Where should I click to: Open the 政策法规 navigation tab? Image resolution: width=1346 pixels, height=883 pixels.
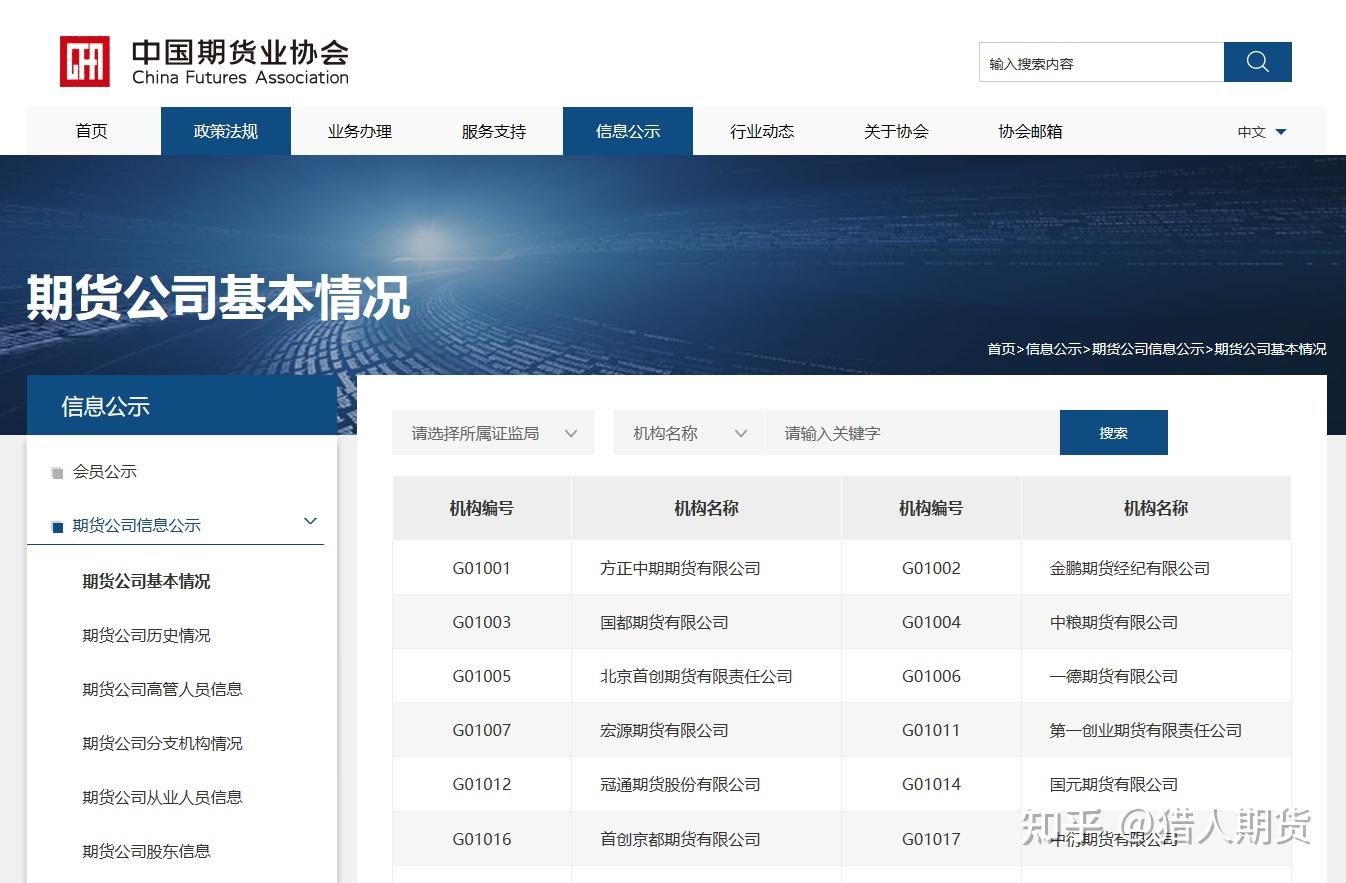click(x=226, y=131)
